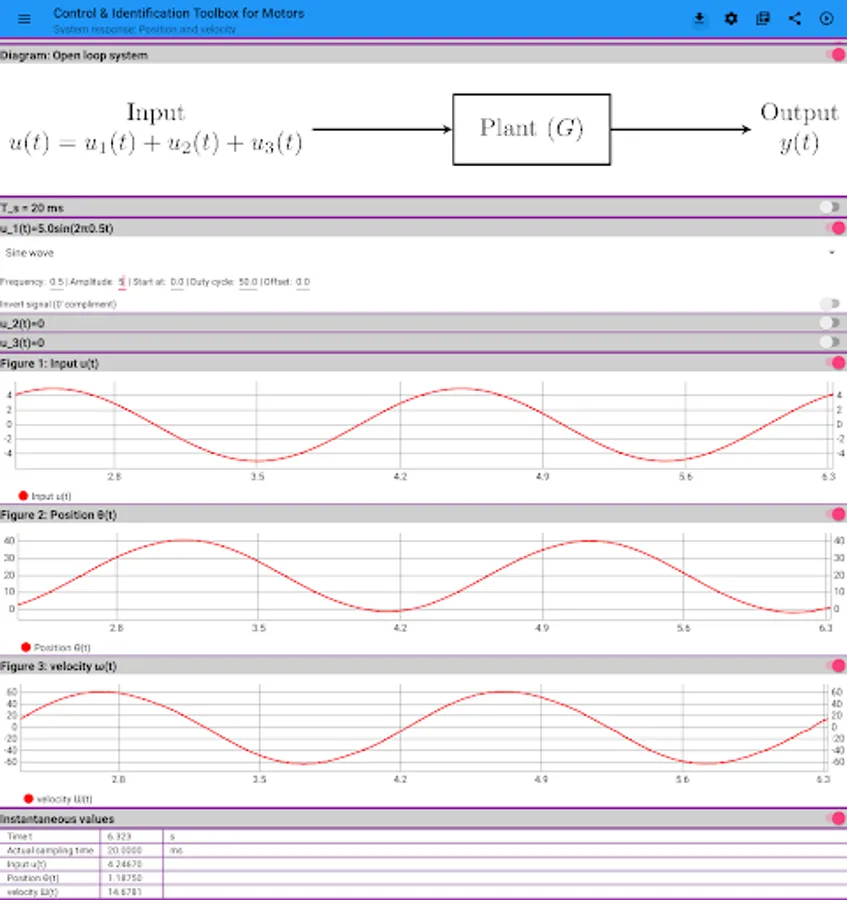
Task: Open the hamburger navigation menu
Action: coord(24,19)
